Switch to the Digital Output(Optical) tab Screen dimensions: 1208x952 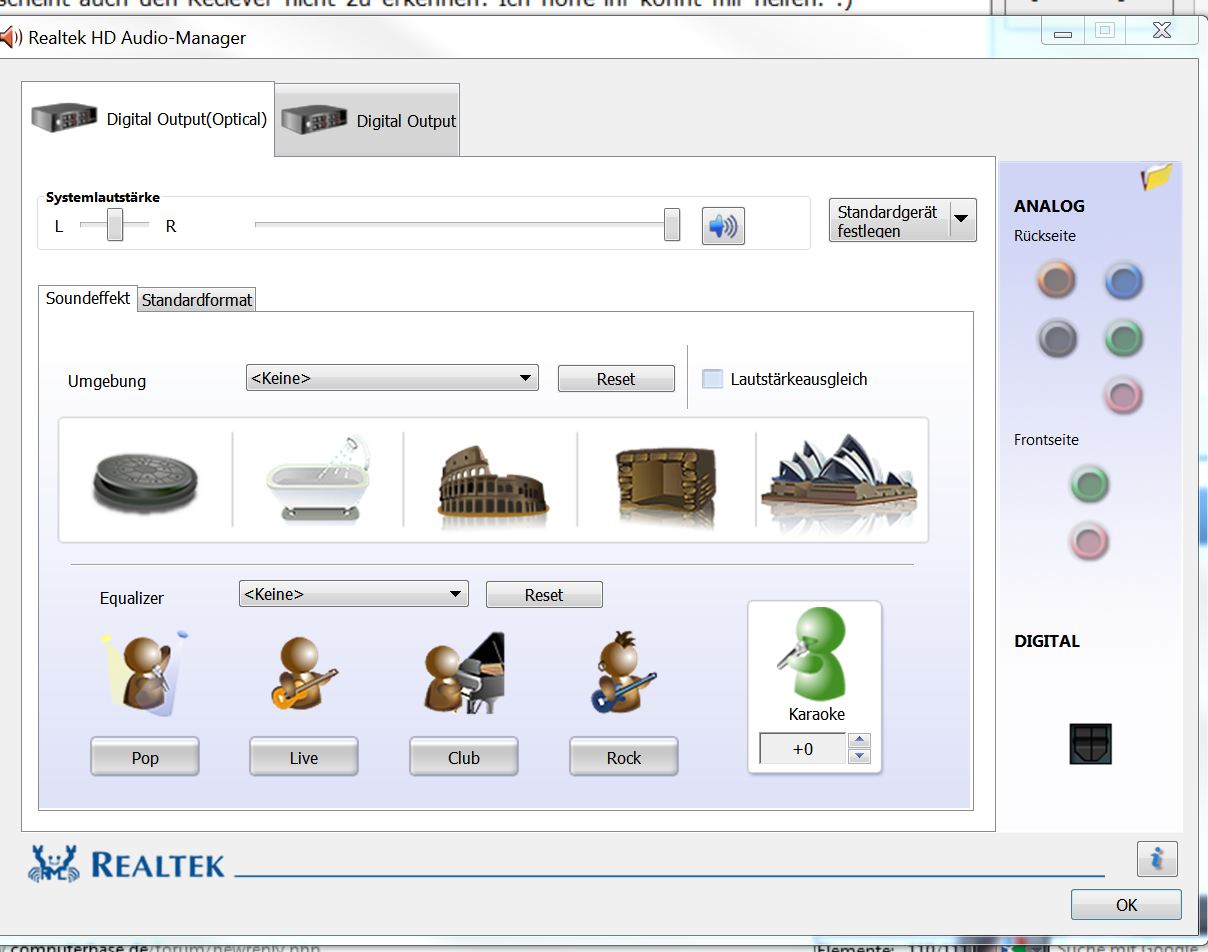(148, 118)
